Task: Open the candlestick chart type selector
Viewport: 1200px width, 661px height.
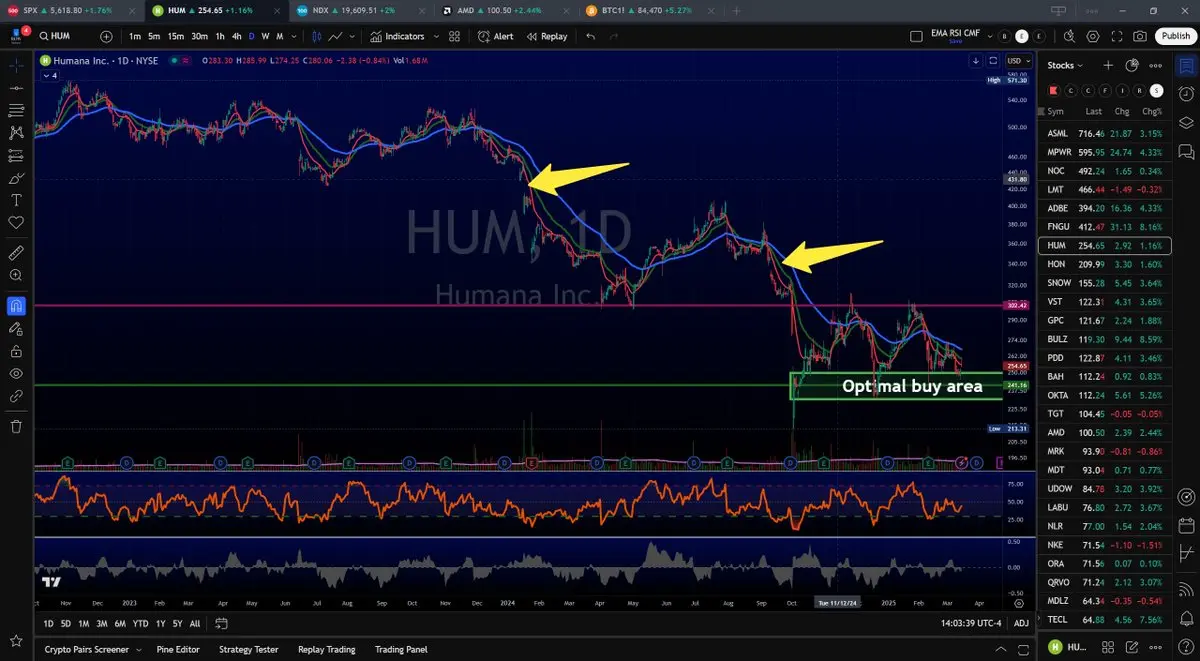Action: pyautogui.click(x=318, y=36)
